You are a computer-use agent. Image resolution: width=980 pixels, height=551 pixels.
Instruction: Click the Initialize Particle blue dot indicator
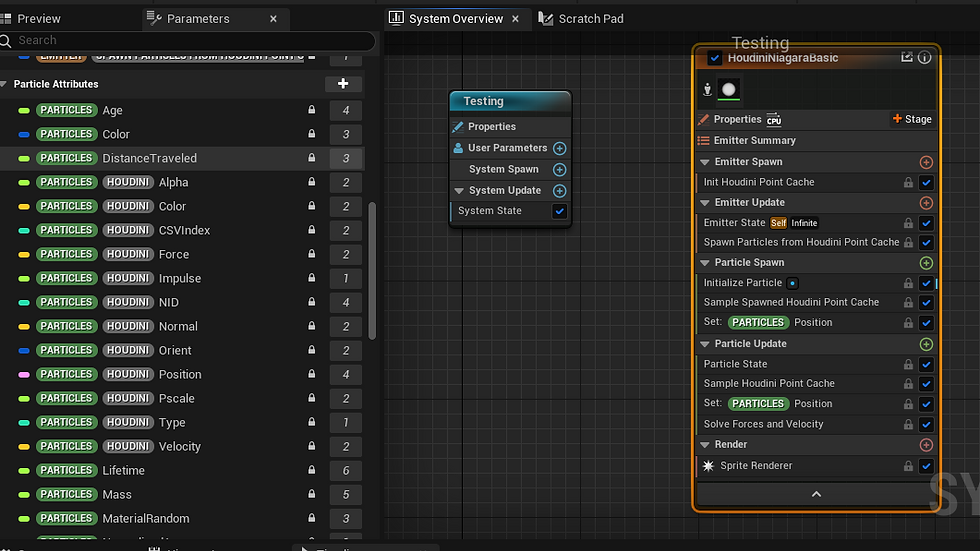click(792, 283)
